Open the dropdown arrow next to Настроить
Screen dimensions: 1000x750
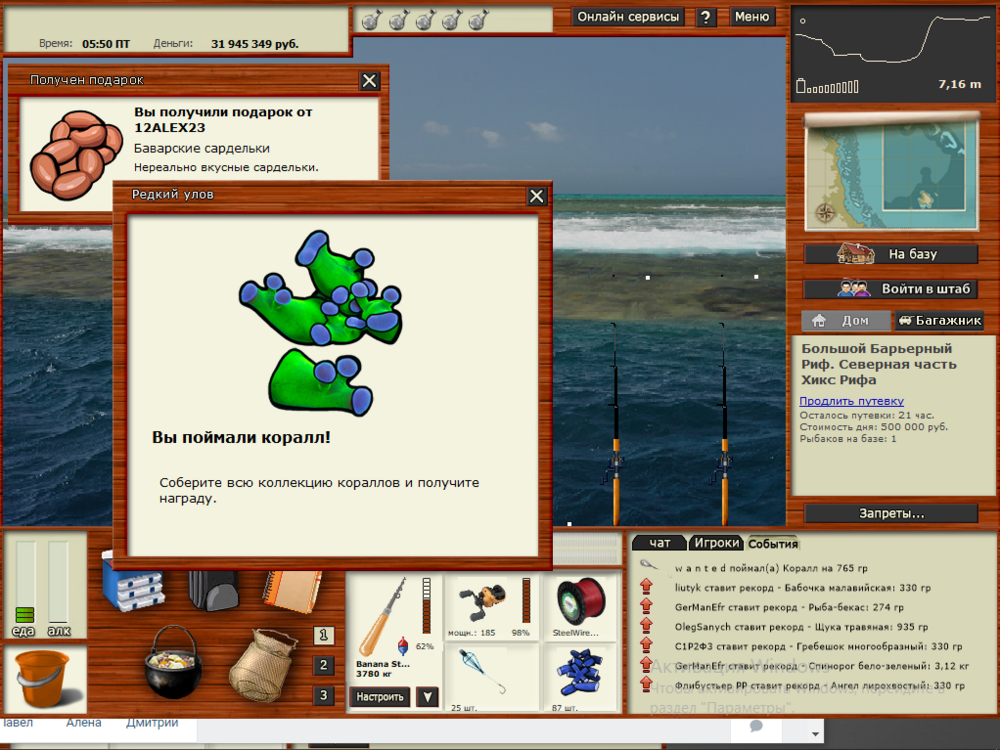click(x=427, y=697)
